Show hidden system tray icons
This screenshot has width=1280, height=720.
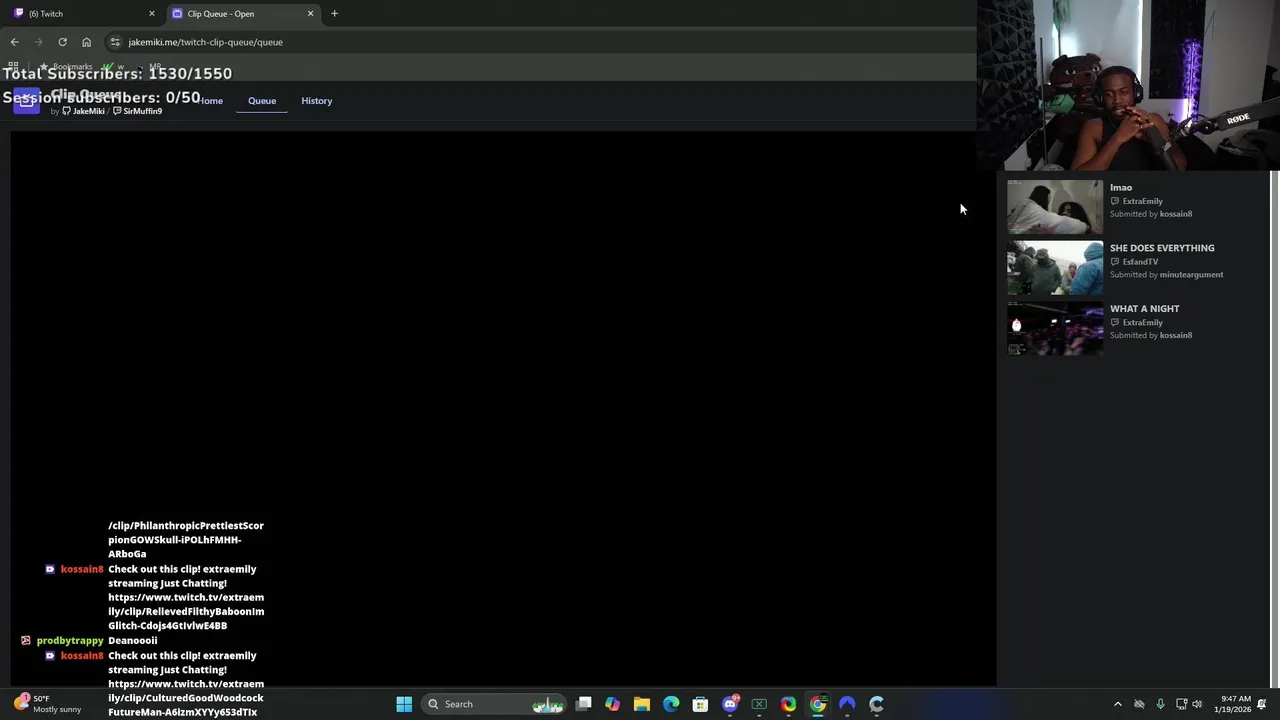[1118, 704]
